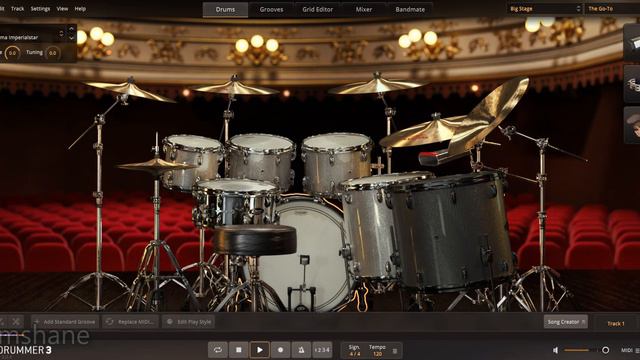Select the bottom drummer face thumbnail
The width and height of the screenshot is (640, 360).
point(632,125)
